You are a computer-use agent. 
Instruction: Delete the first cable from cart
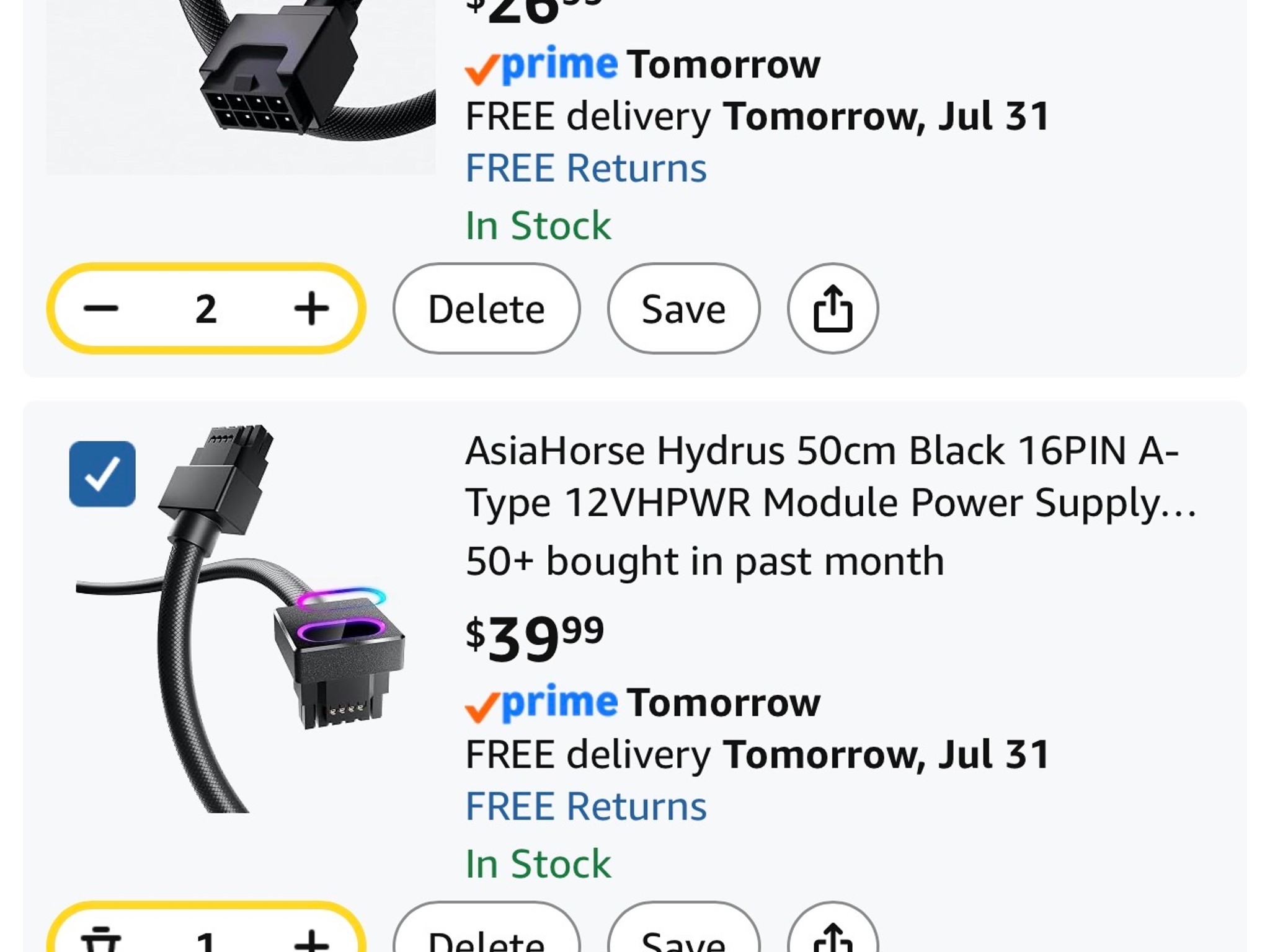pyautogui.click(x=487, y=308)
